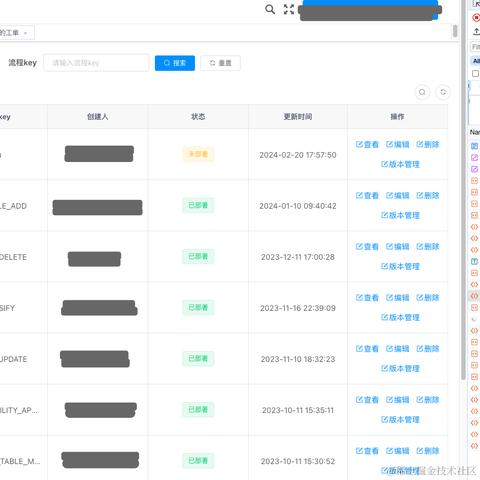Click 查看 in the LE_ADD row
The height and width of the screenshot is (480, 480).
point(367,195)
